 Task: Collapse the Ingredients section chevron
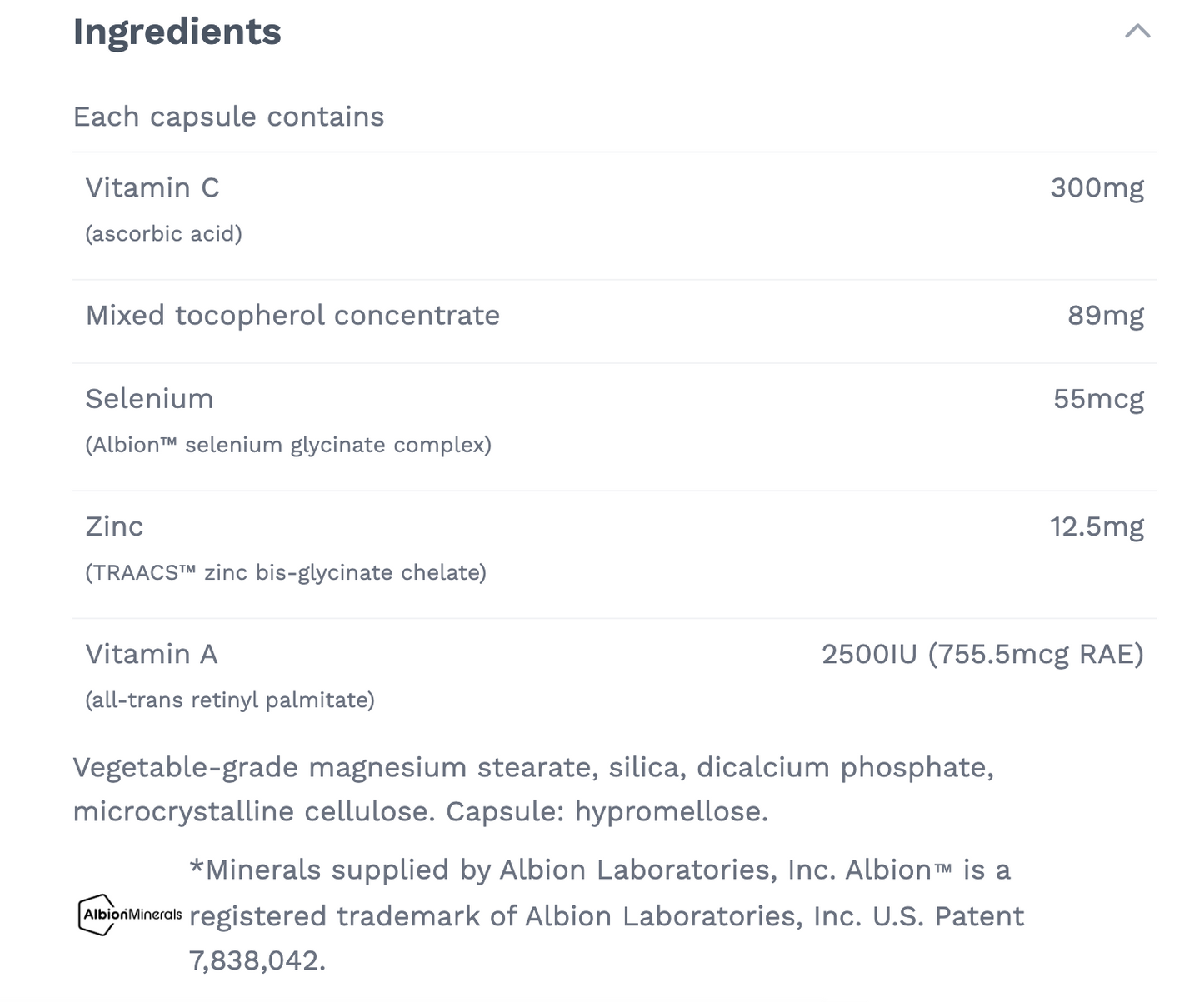(1137, 32)
